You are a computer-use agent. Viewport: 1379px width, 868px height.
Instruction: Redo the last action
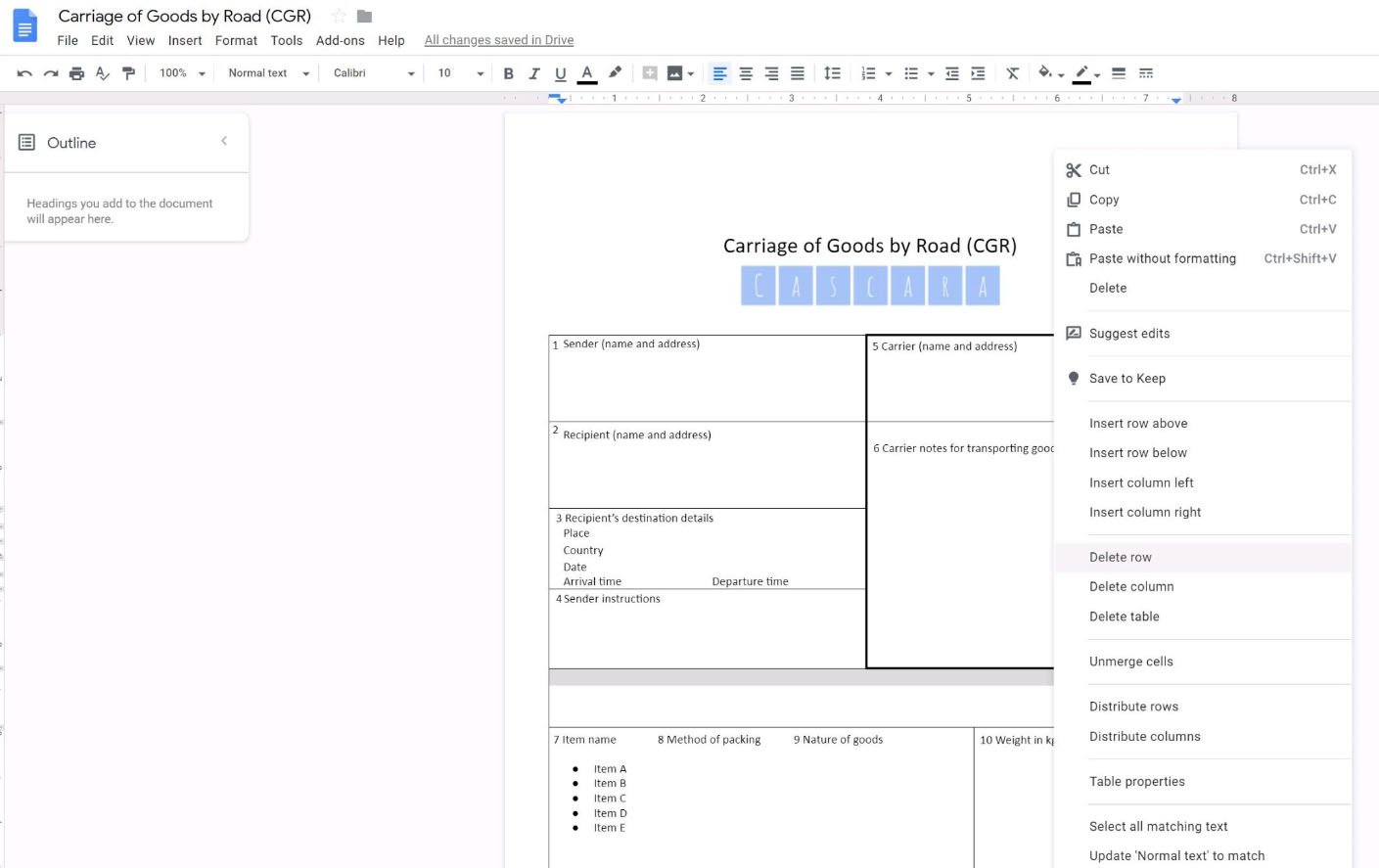point(51,73)
